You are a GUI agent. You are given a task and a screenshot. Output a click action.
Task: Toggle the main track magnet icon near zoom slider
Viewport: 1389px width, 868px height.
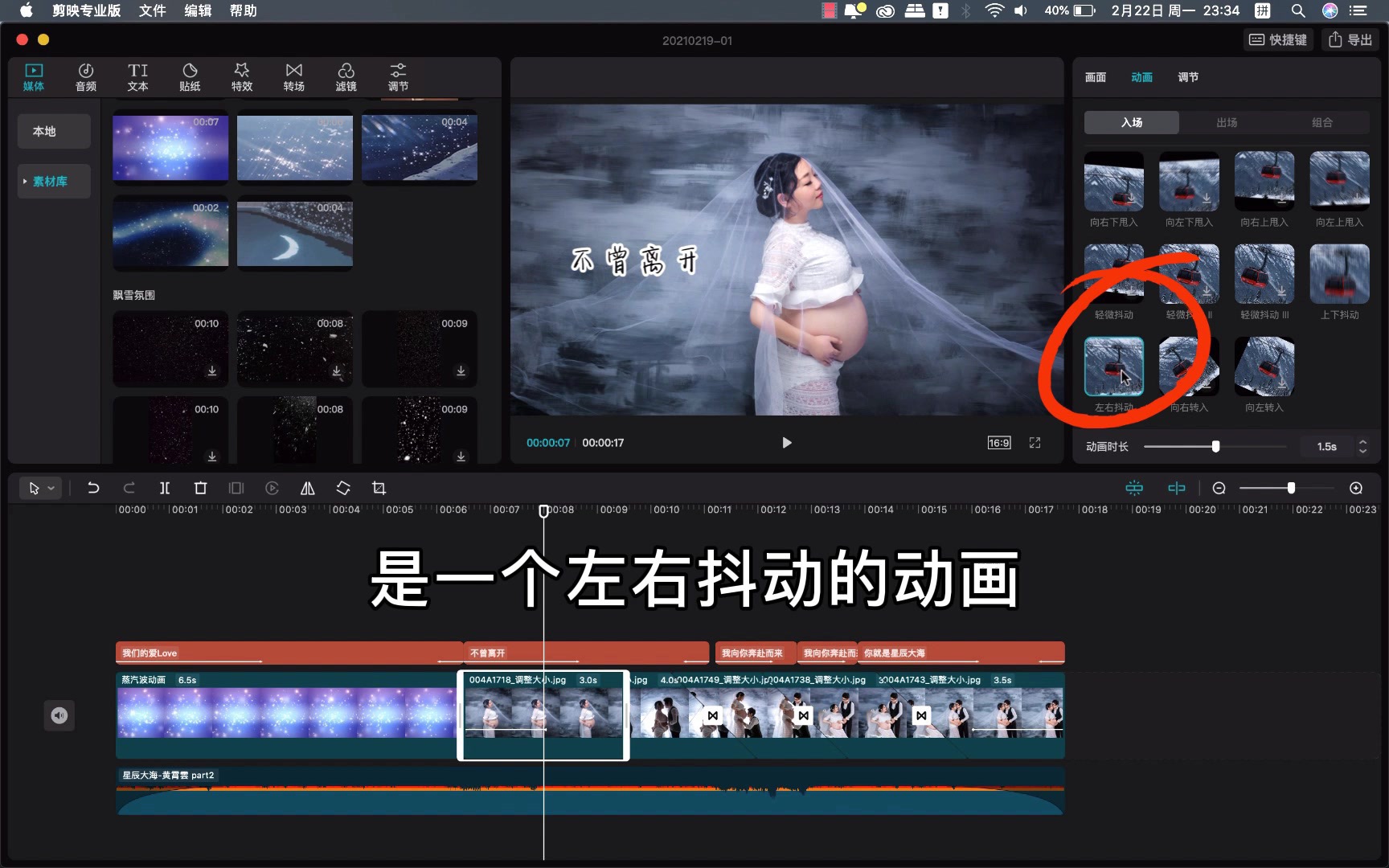(x=1134, y=488)
